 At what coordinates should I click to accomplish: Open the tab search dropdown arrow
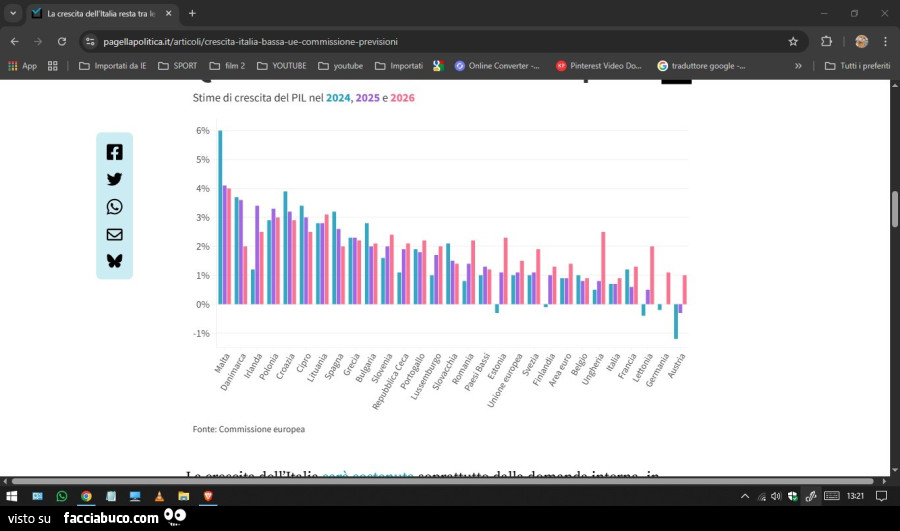pos(13,13)
